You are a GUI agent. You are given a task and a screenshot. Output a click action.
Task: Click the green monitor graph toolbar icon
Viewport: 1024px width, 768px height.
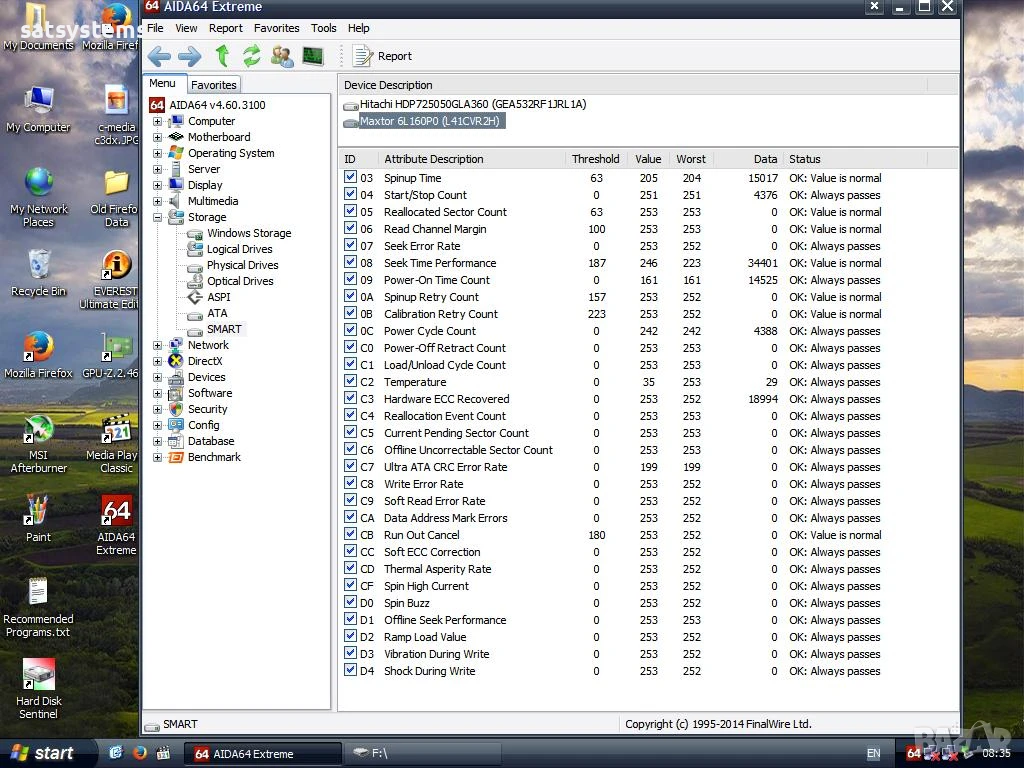pos(313,56)
